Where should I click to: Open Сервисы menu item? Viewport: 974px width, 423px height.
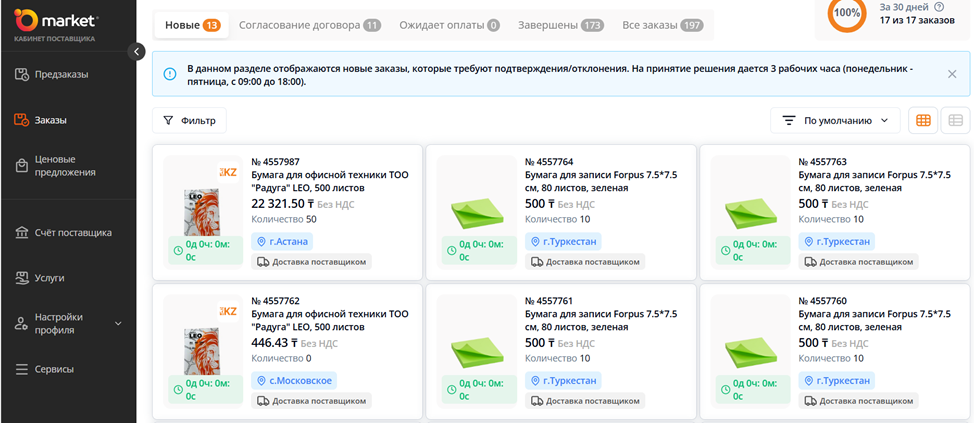(54, 369)
